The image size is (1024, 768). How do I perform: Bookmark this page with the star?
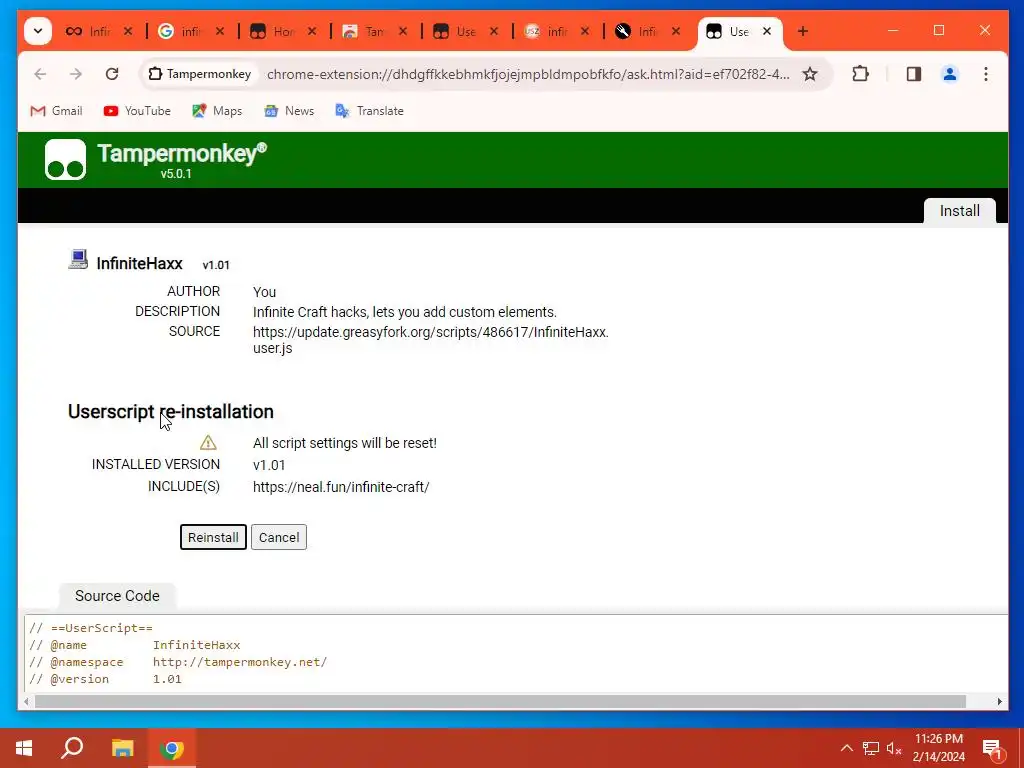(810, 74)
